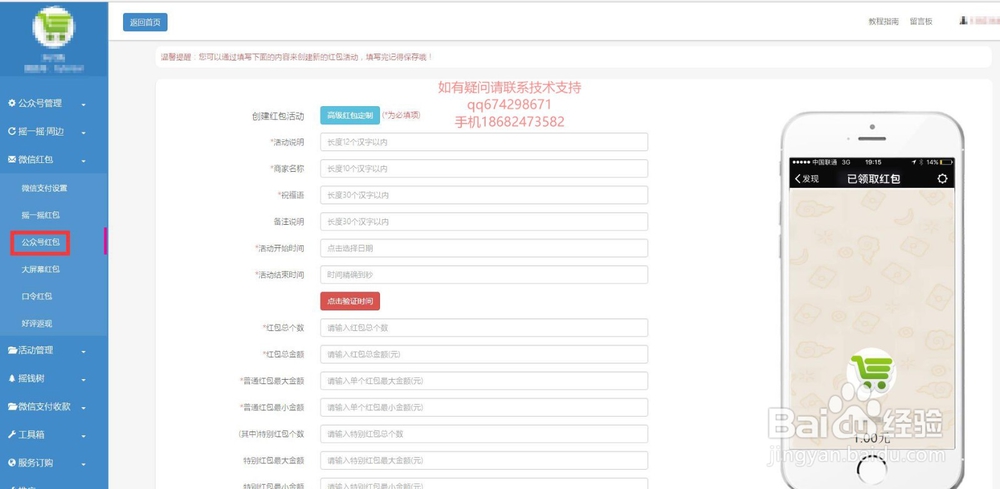Focus the 普通红包最小金额 input field
Screen dimensions: 1000x489
click(483, 407)
